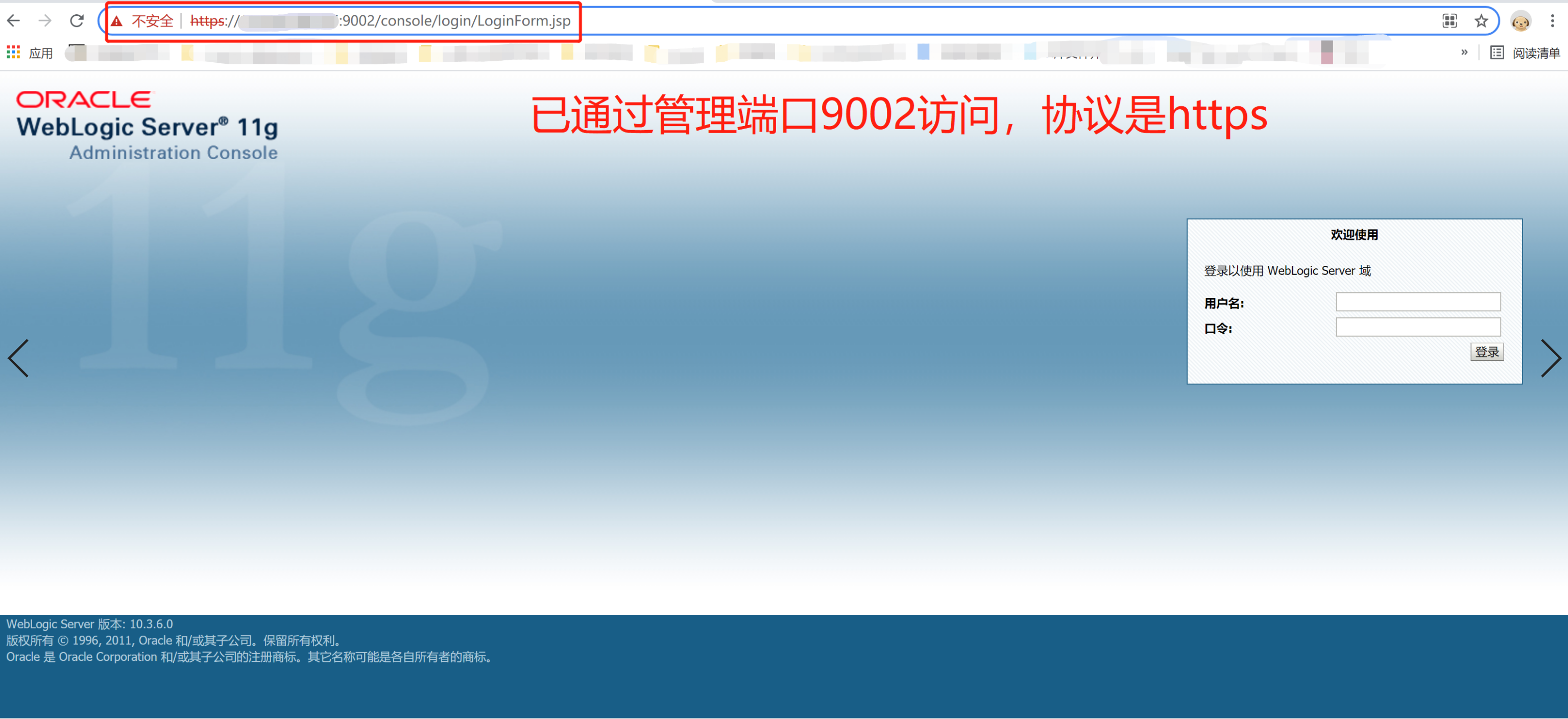Screen dimensions: 1568x719
Task: Click the 登录 login button
Action: [1486, 352]
